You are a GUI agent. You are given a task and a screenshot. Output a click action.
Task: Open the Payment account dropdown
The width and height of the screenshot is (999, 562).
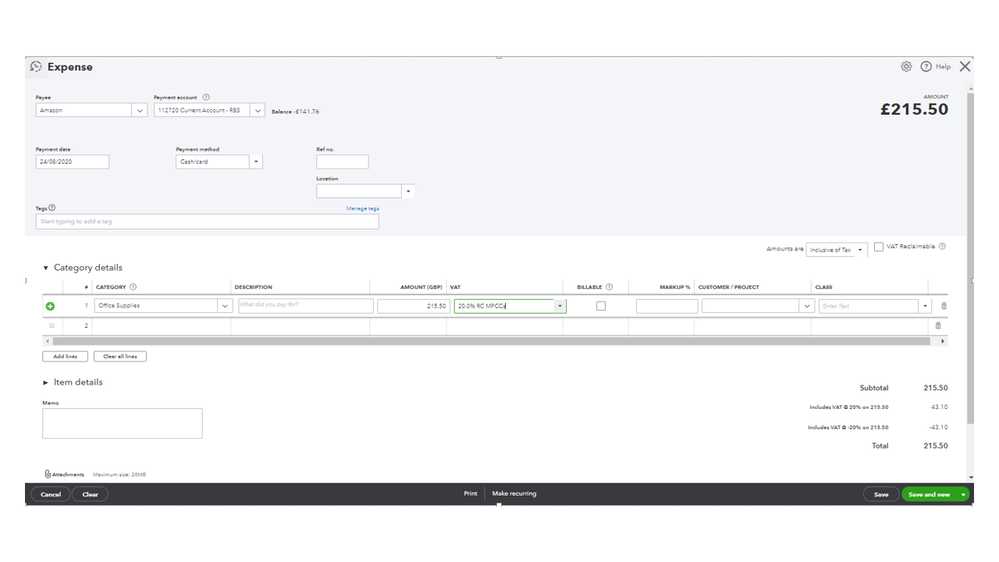[x=257, y=110]
